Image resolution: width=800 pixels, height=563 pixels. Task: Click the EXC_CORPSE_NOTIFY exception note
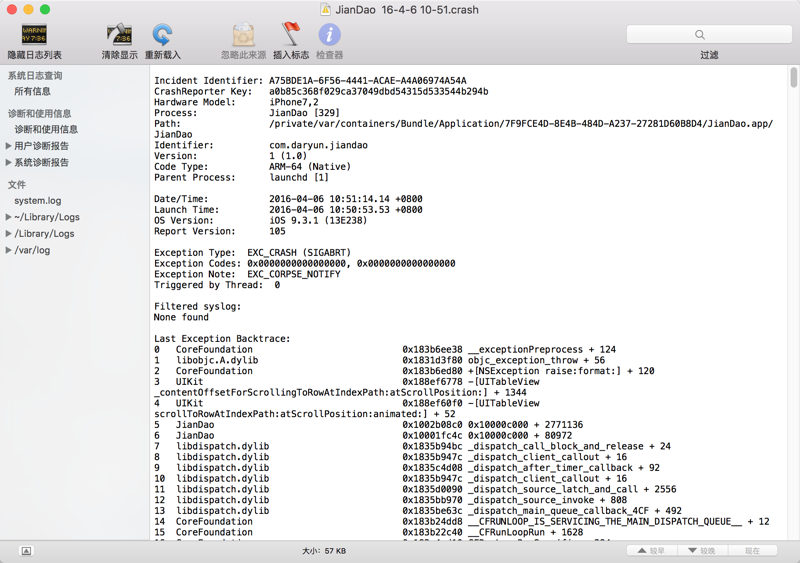[294, 274]
